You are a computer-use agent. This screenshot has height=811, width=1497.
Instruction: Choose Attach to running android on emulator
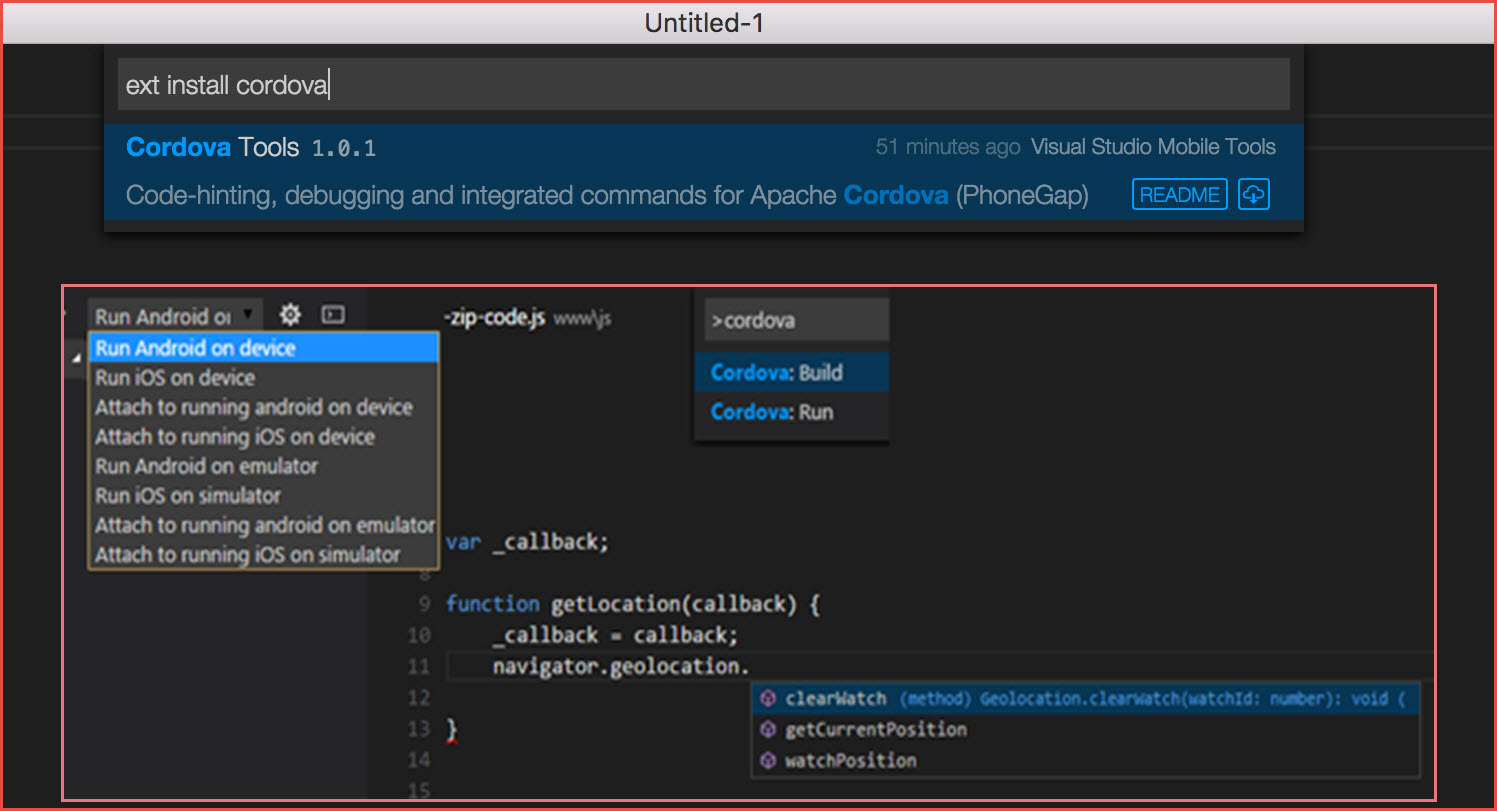[264, 525]
